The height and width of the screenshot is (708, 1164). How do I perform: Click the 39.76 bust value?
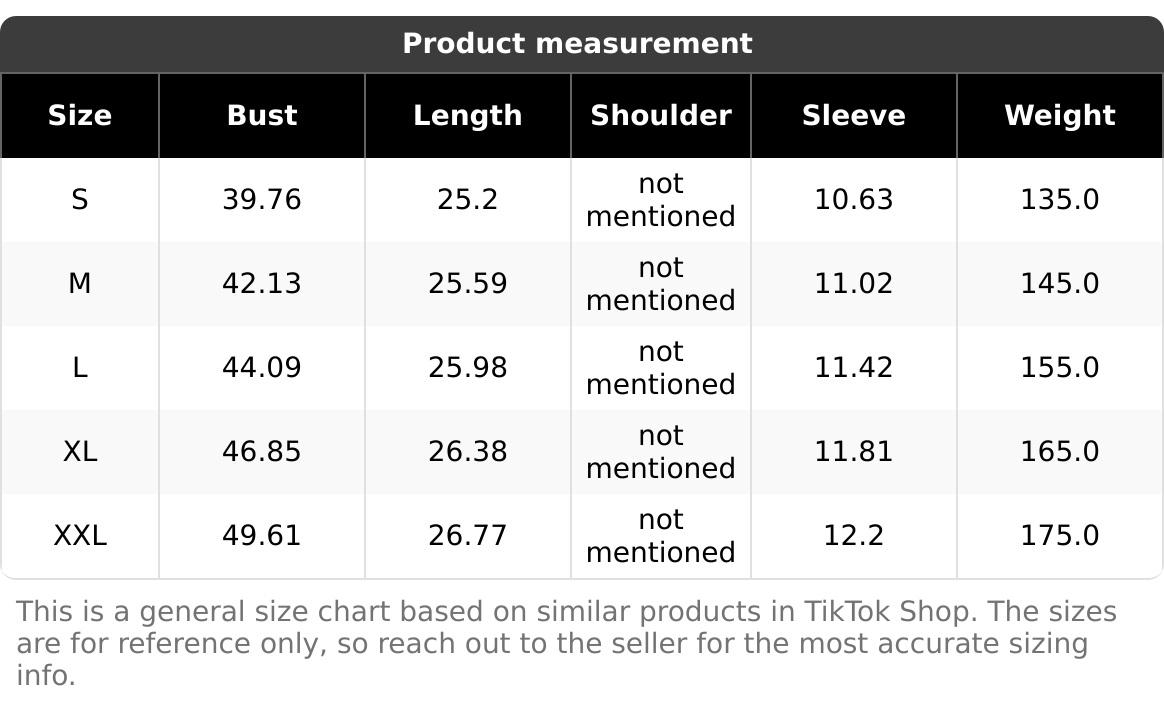(262, 200)
